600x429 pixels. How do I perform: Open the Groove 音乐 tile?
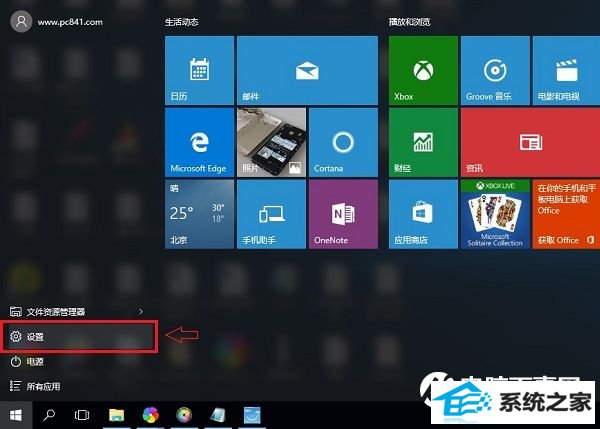coord(495,70)
